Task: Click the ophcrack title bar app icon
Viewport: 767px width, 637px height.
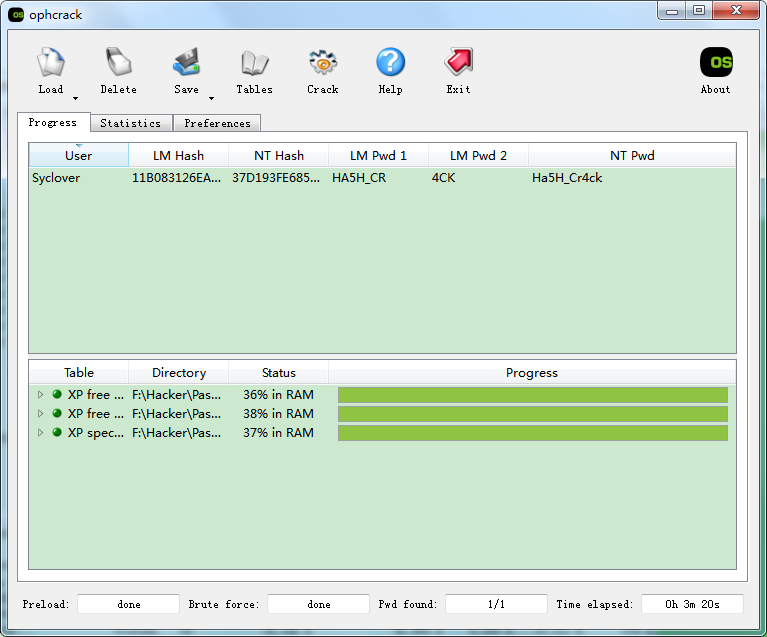Action: coord(16,15)
